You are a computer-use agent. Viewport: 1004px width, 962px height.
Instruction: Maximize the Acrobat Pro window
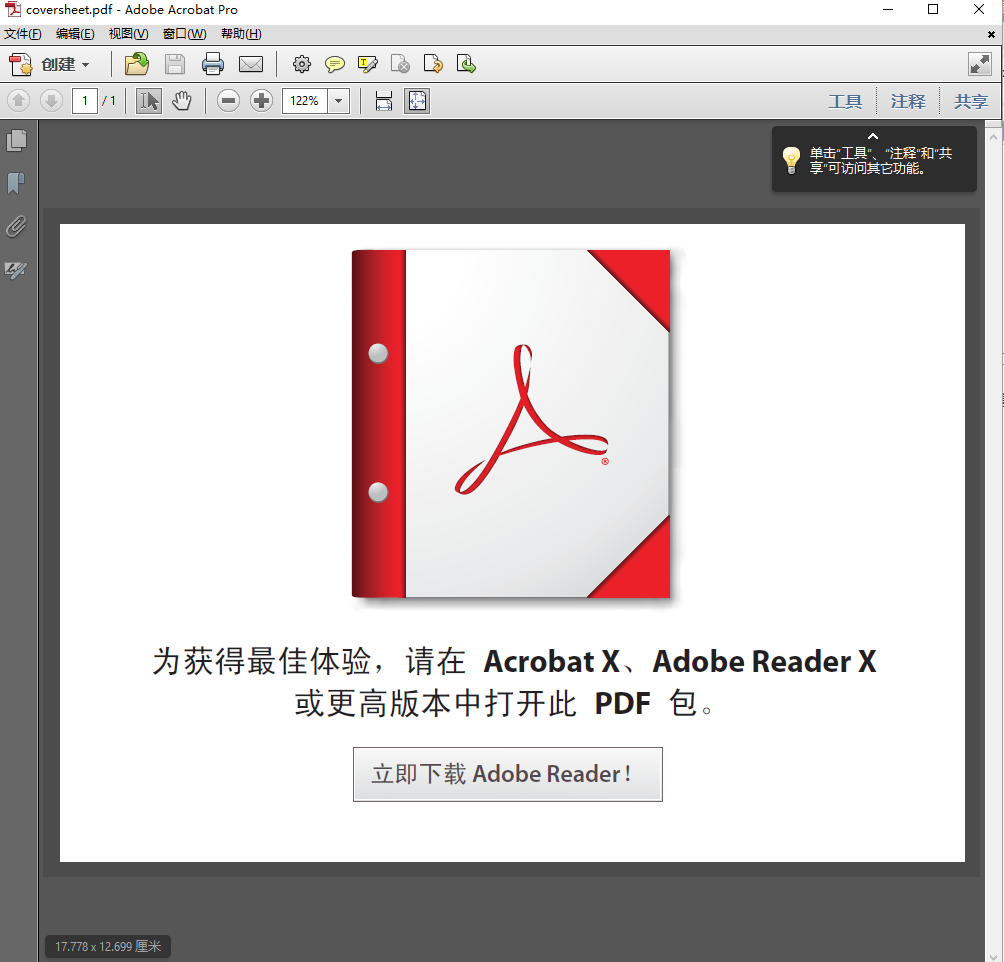coord(933,10)
